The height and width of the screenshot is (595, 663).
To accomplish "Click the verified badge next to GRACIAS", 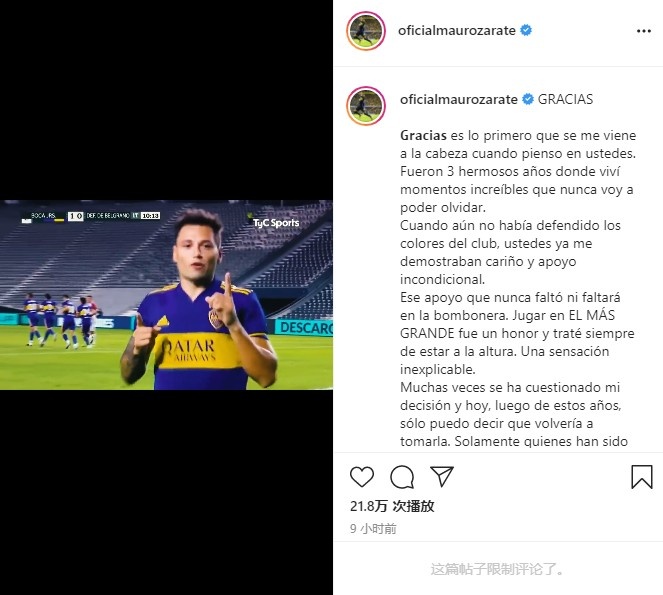I will (x=528, y=99).
